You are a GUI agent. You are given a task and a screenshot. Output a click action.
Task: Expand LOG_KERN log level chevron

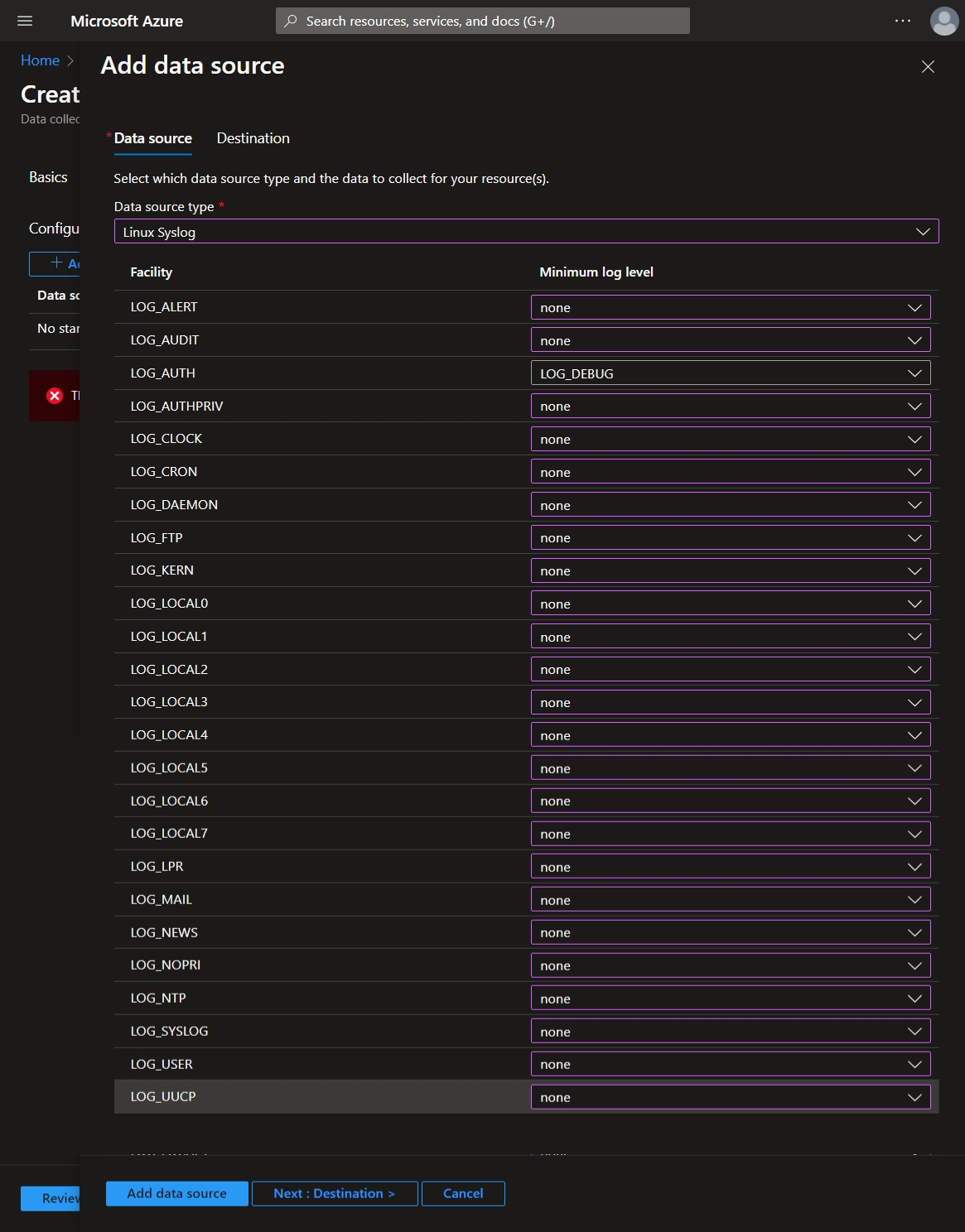[914, 570]
